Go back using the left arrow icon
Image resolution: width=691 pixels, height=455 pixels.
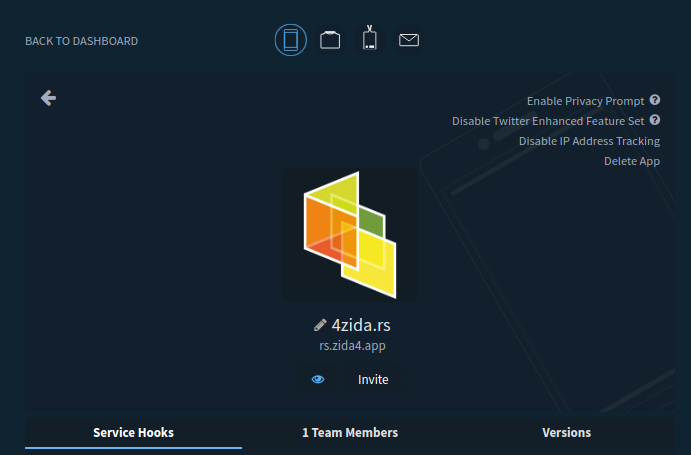point(48,97)
